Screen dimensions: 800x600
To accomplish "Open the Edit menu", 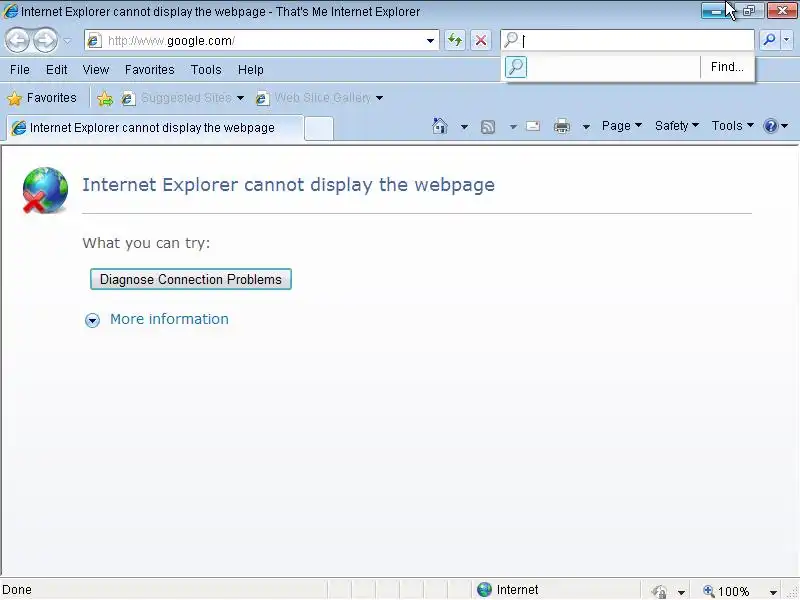I will (x=57, y=70).
